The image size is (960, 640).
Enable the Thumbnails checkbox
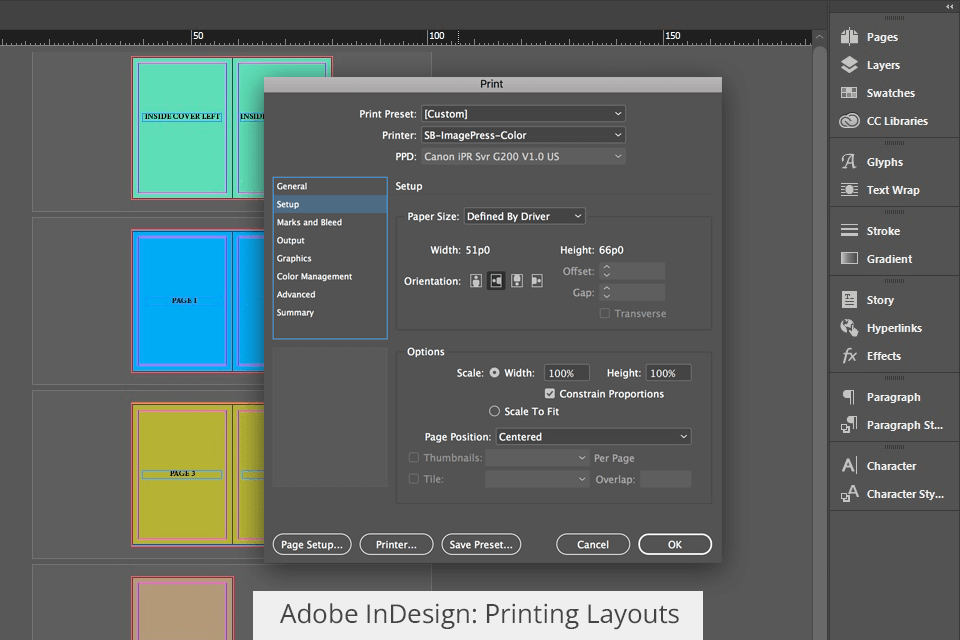(x=414, y=457)
